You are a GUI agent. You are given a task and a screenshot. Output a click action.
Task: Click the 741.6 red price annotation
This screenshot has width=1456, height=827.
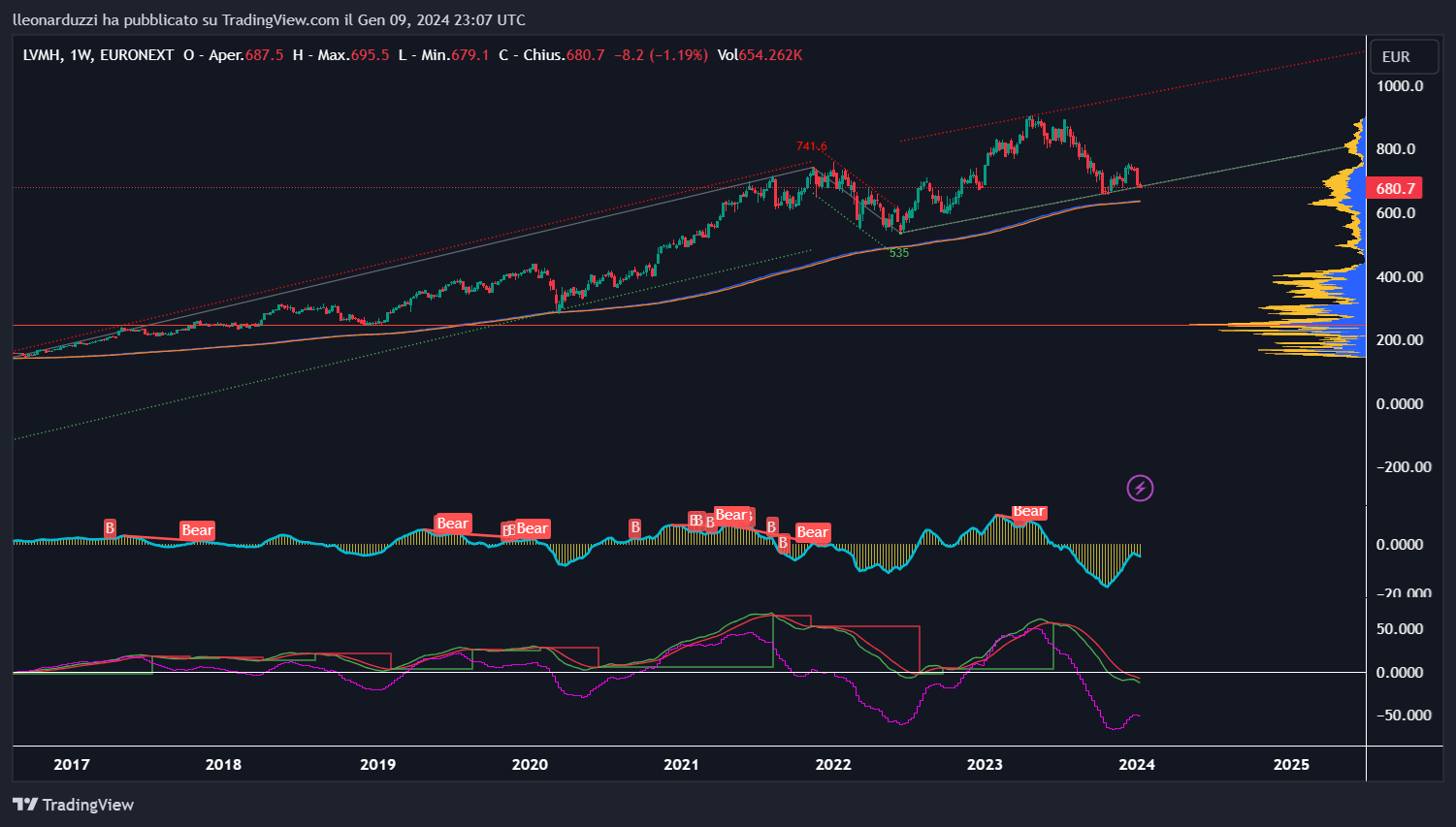pyautogui.click(x=812, y=146)
